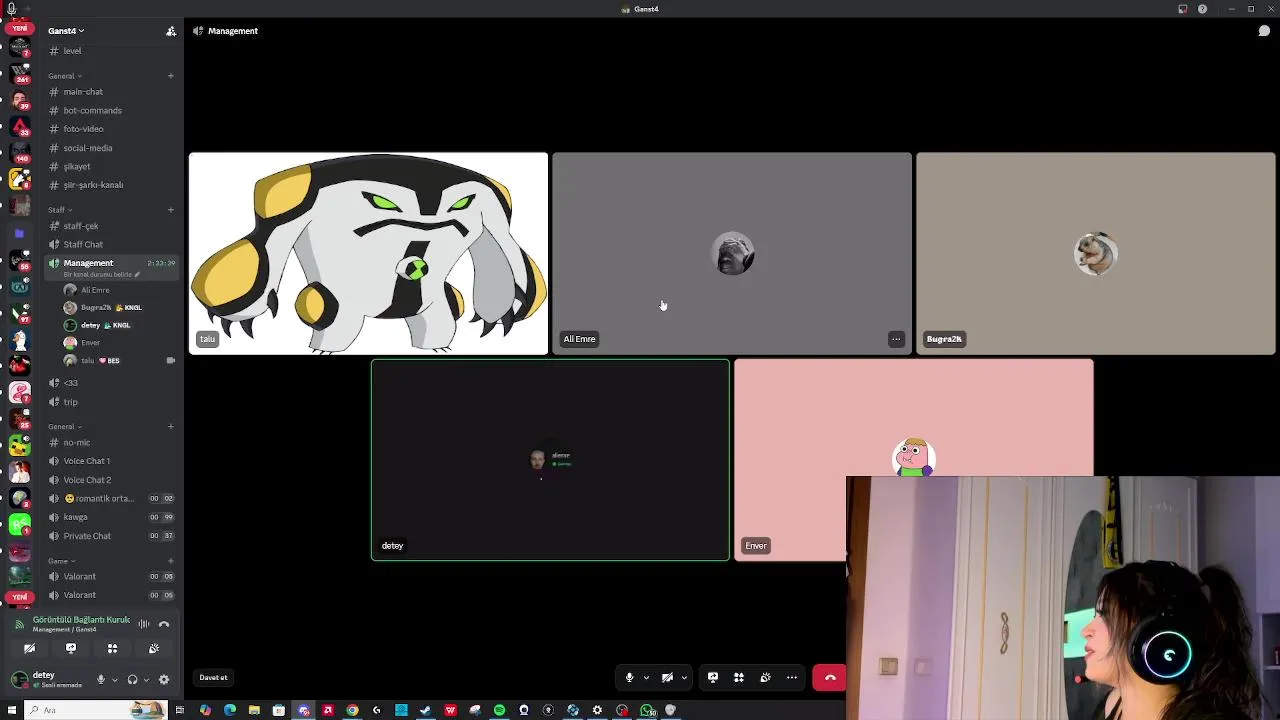Screen dimensions: 1280x720
Task: Open Spotify from the taskbar
Action: pyautogui.click(x=499, y=710)
